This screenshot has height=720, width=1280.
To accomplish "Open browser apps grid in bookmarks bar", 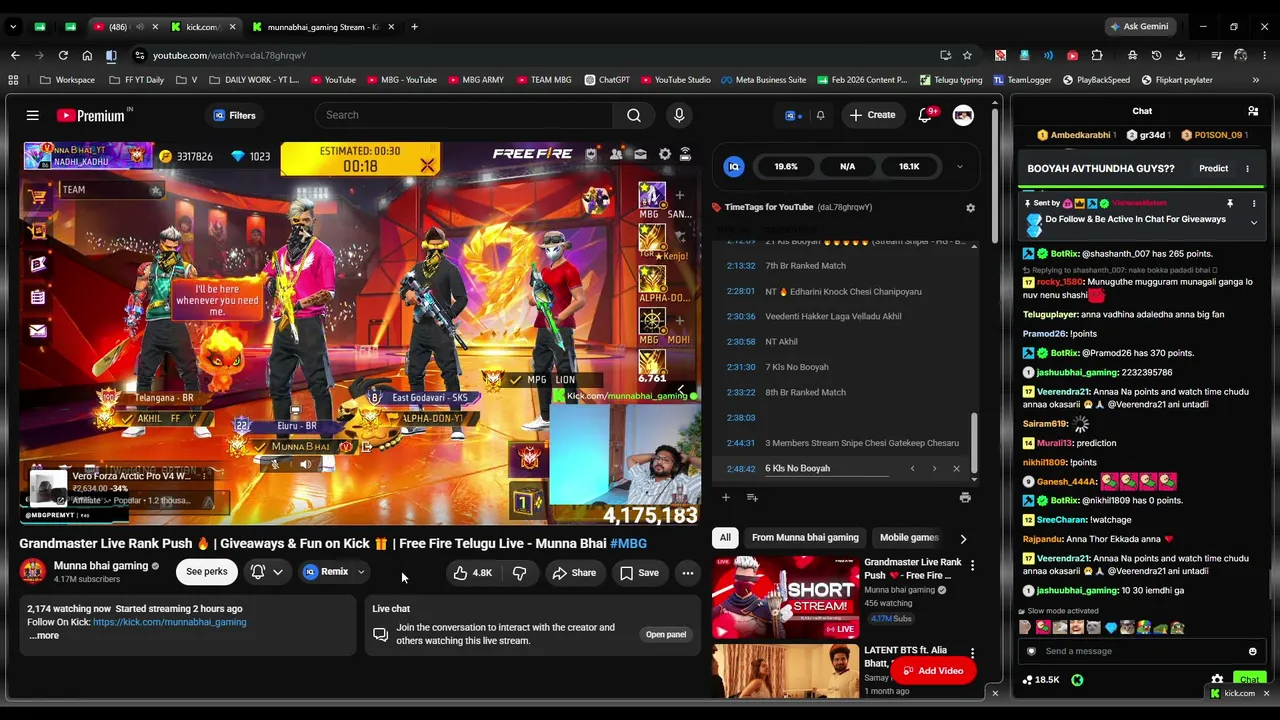I will [13, 80].
